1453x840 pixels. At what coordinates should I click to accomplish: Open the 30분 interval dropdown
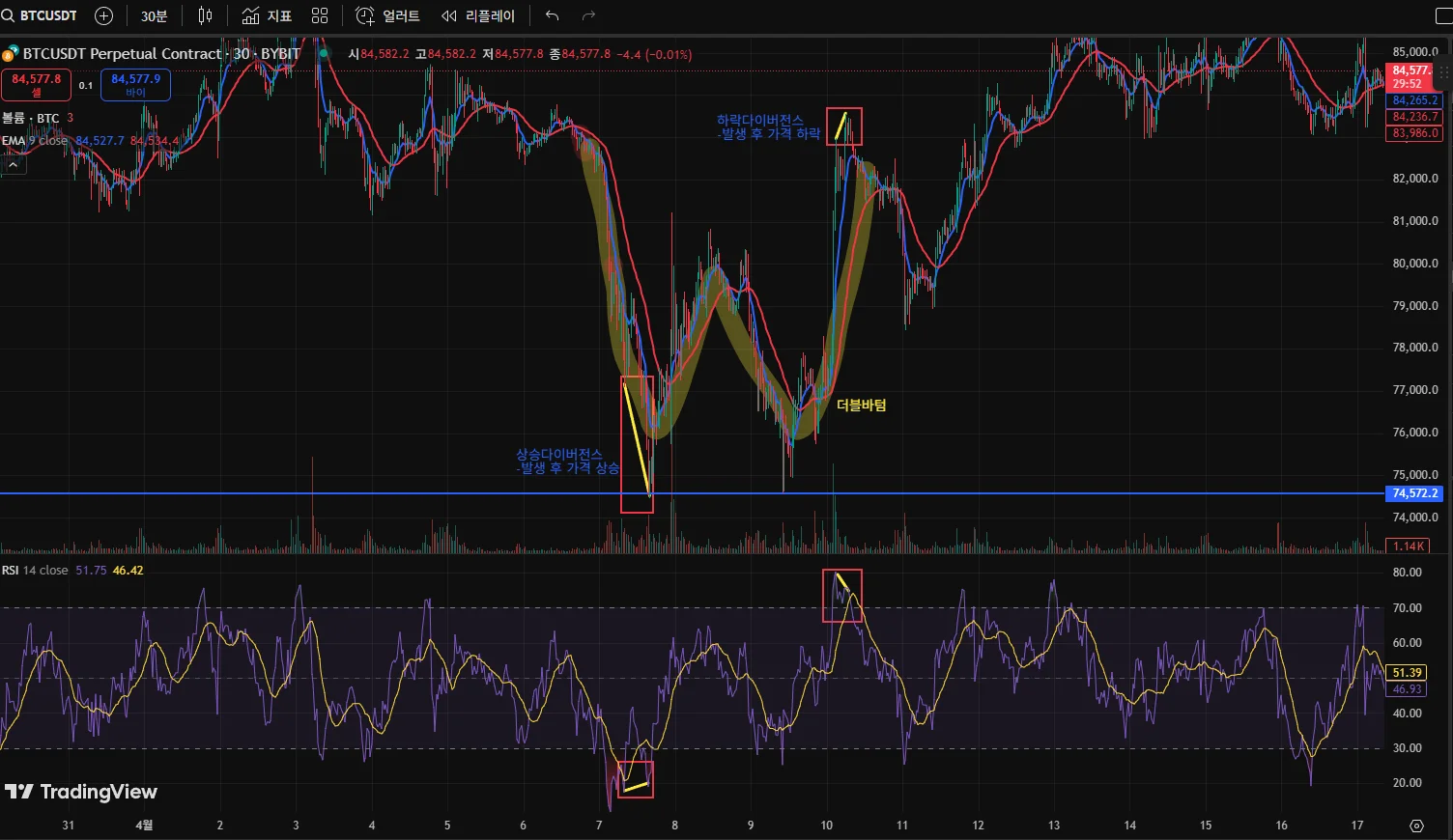(154, 15)
